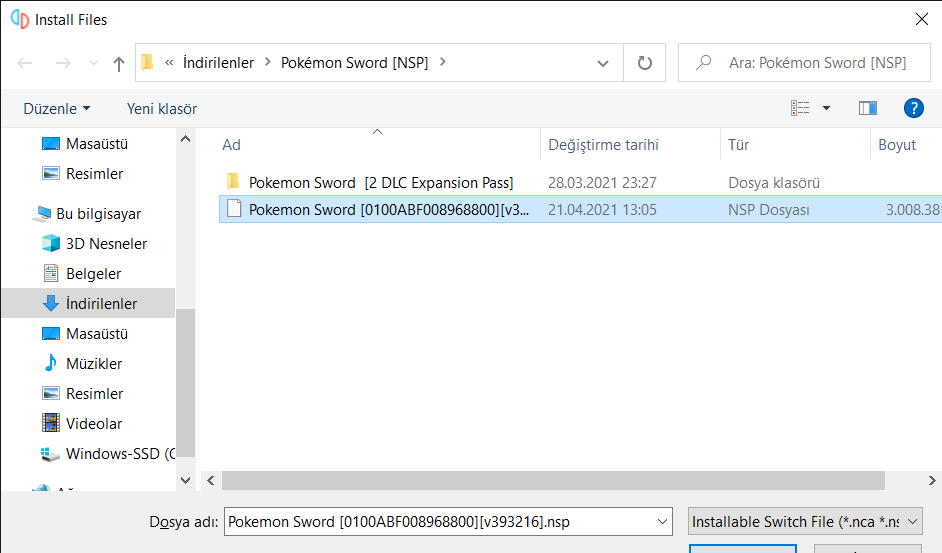Sort by Boyut column header
The height and width of the screenshot is (553, 942).
[897, 145]
